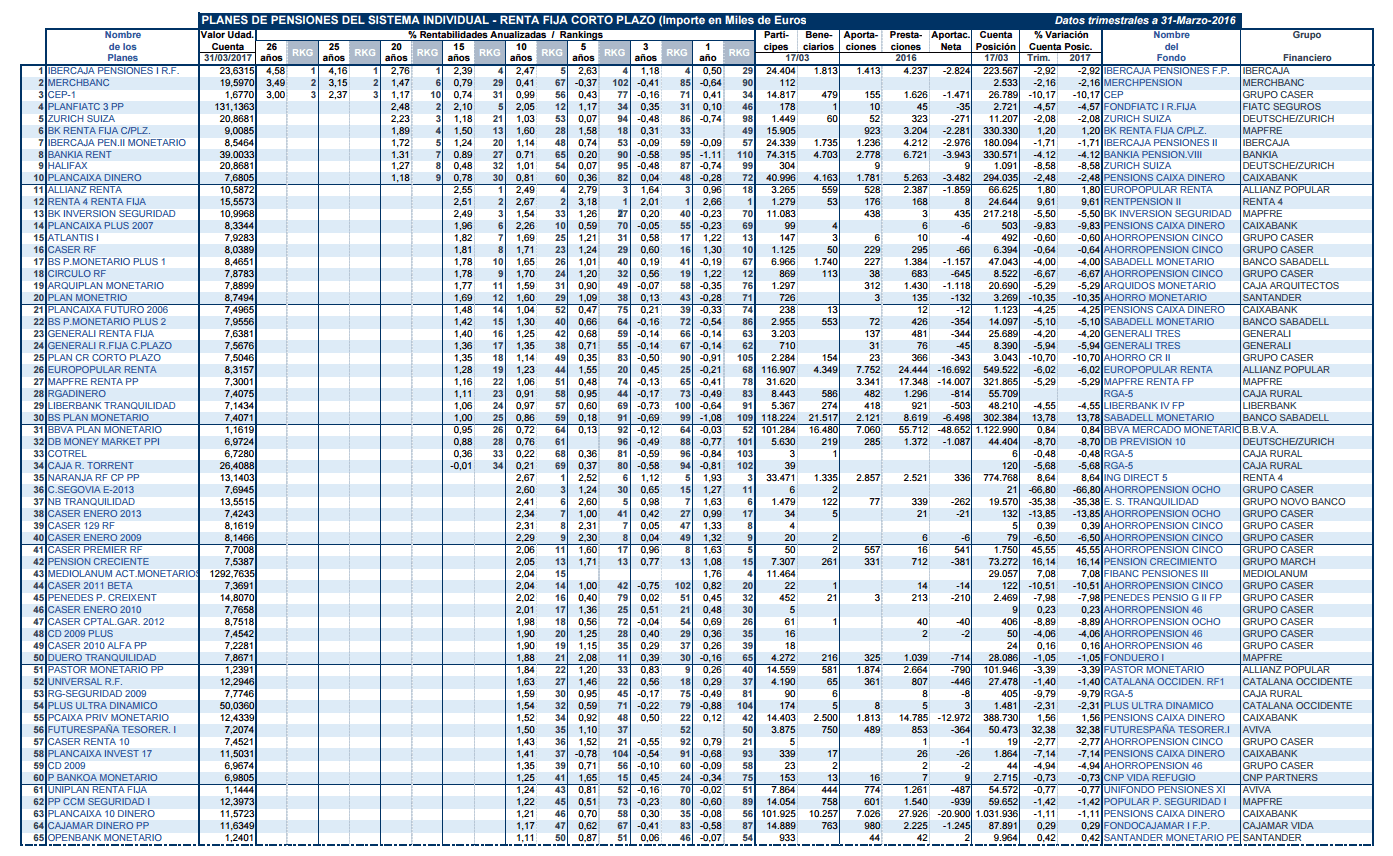Viewport: 1393px width, 856px height.
Task: Click plan name 'BANKIA RENT'
Action: [x=80, y=155]
